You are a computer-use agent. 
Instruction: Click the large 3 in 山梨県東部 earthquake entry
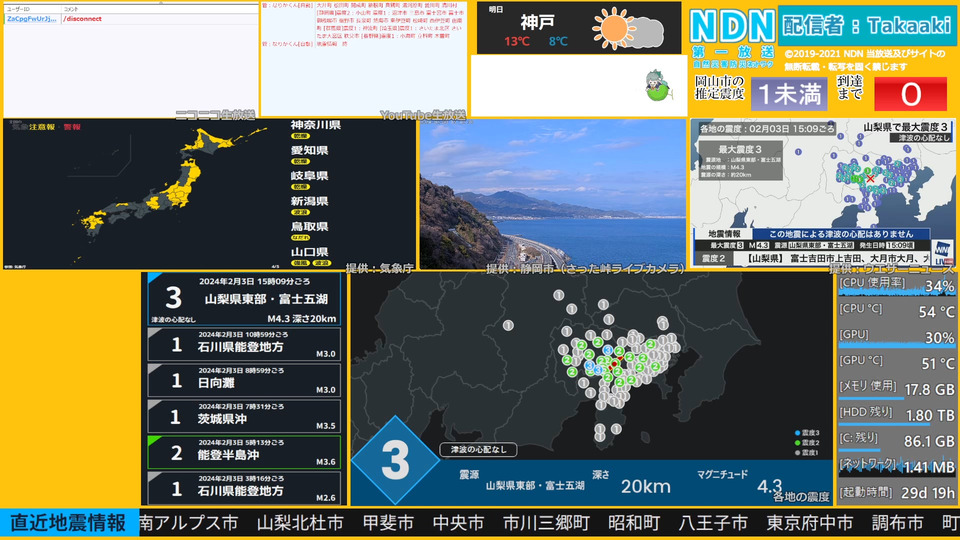coord(173,298)
